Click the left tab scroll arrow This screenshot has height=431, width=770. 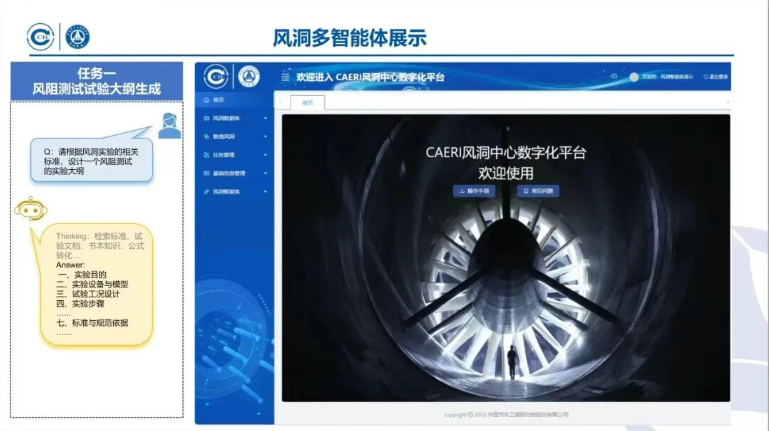tap(279, 102)
